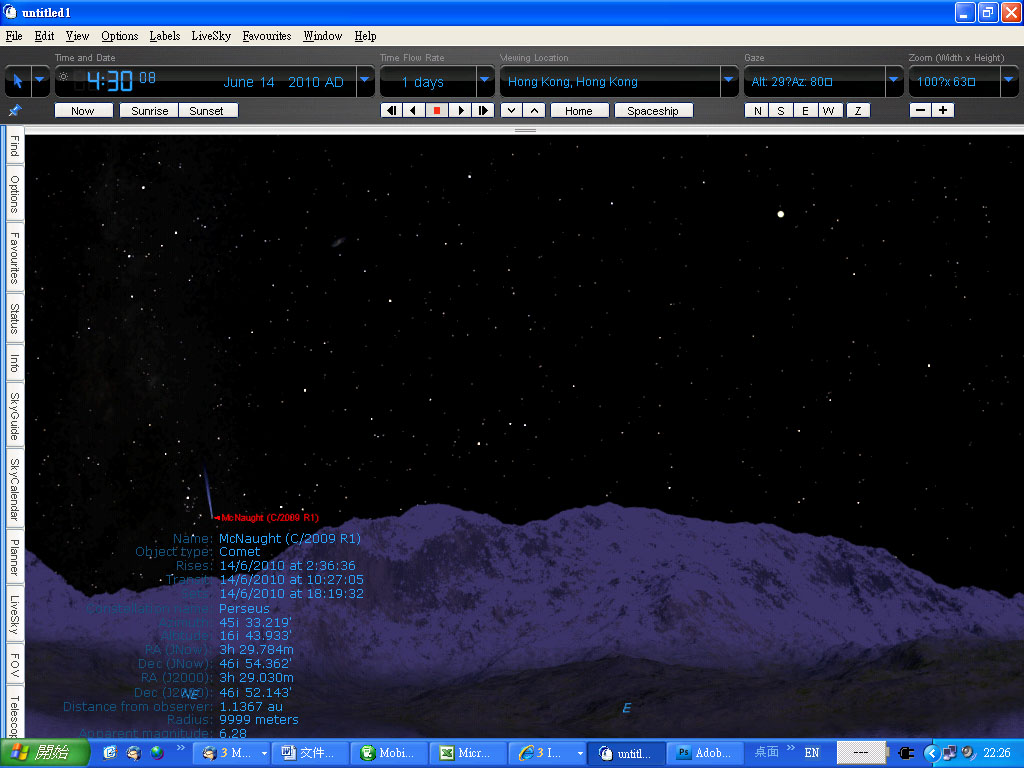The height and width of the screenshot is (768, 1024).
Task: Switch to the SkyGuide side tab
Action: 14,416
